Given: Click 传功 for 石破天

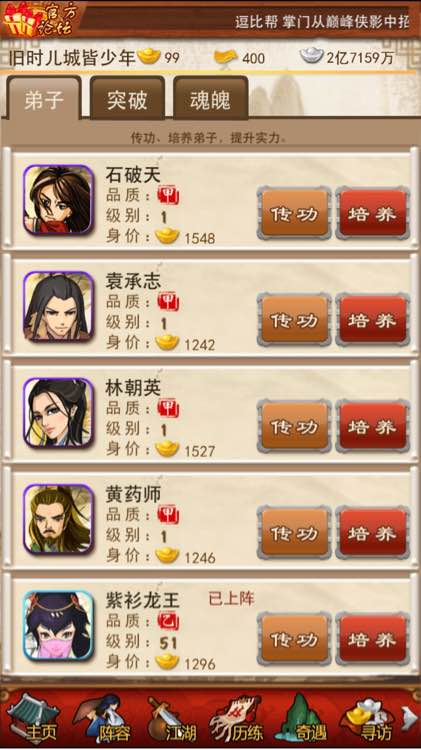Looking at the screenshot, I should click(294, 213).
